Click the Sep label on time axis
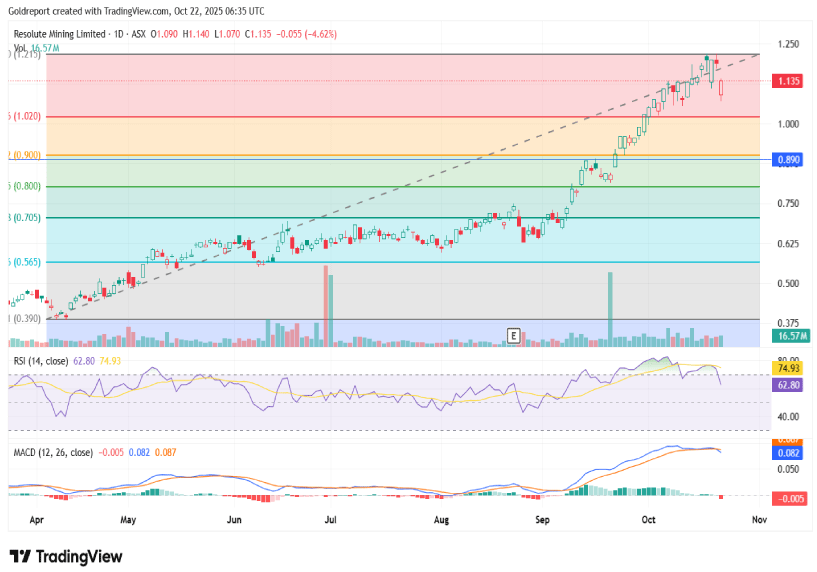This screenshot has width=817, height=572. [x=543, y=520]
